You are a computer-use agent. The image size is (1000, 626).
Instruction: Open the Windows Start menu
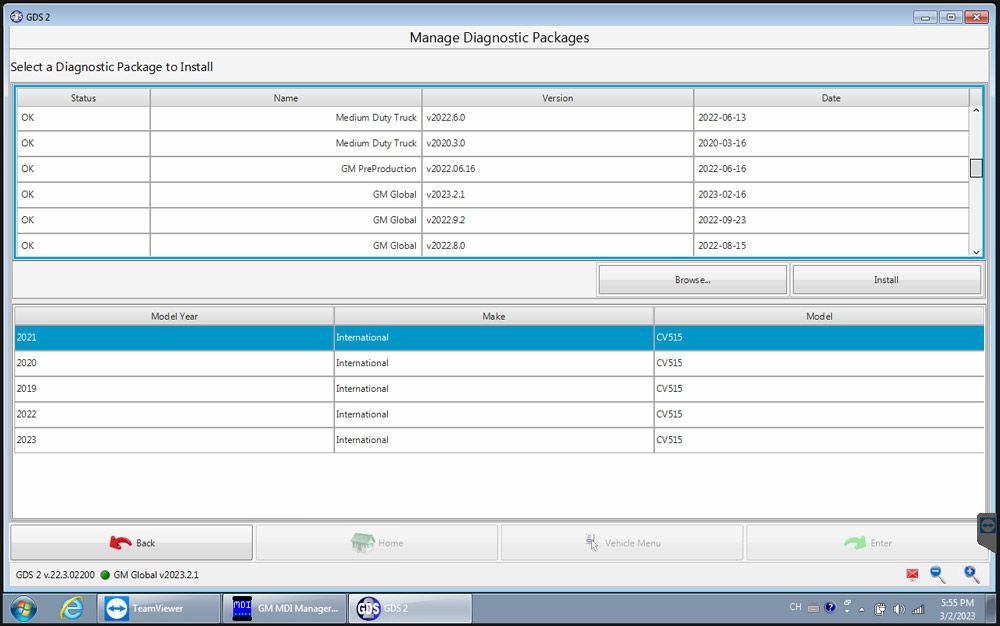24,609
